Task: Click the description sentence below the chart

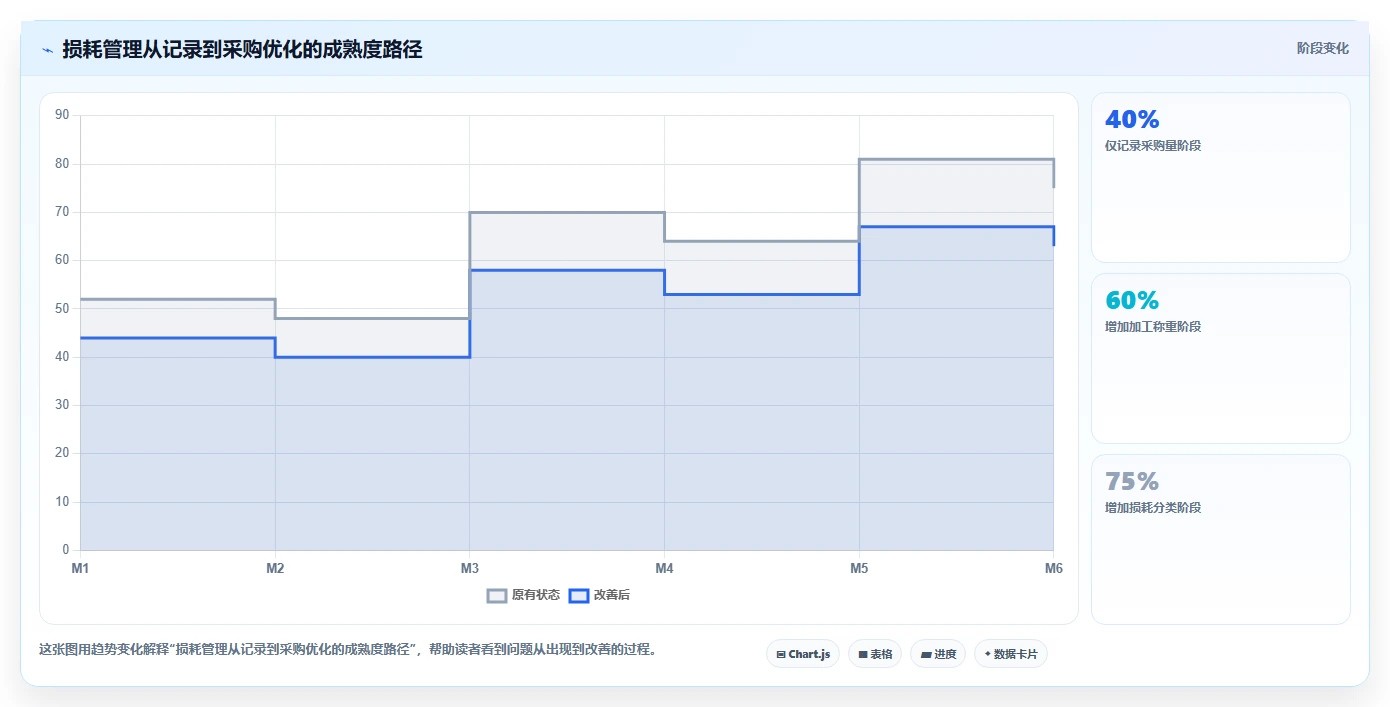Action: click(348, 649)
